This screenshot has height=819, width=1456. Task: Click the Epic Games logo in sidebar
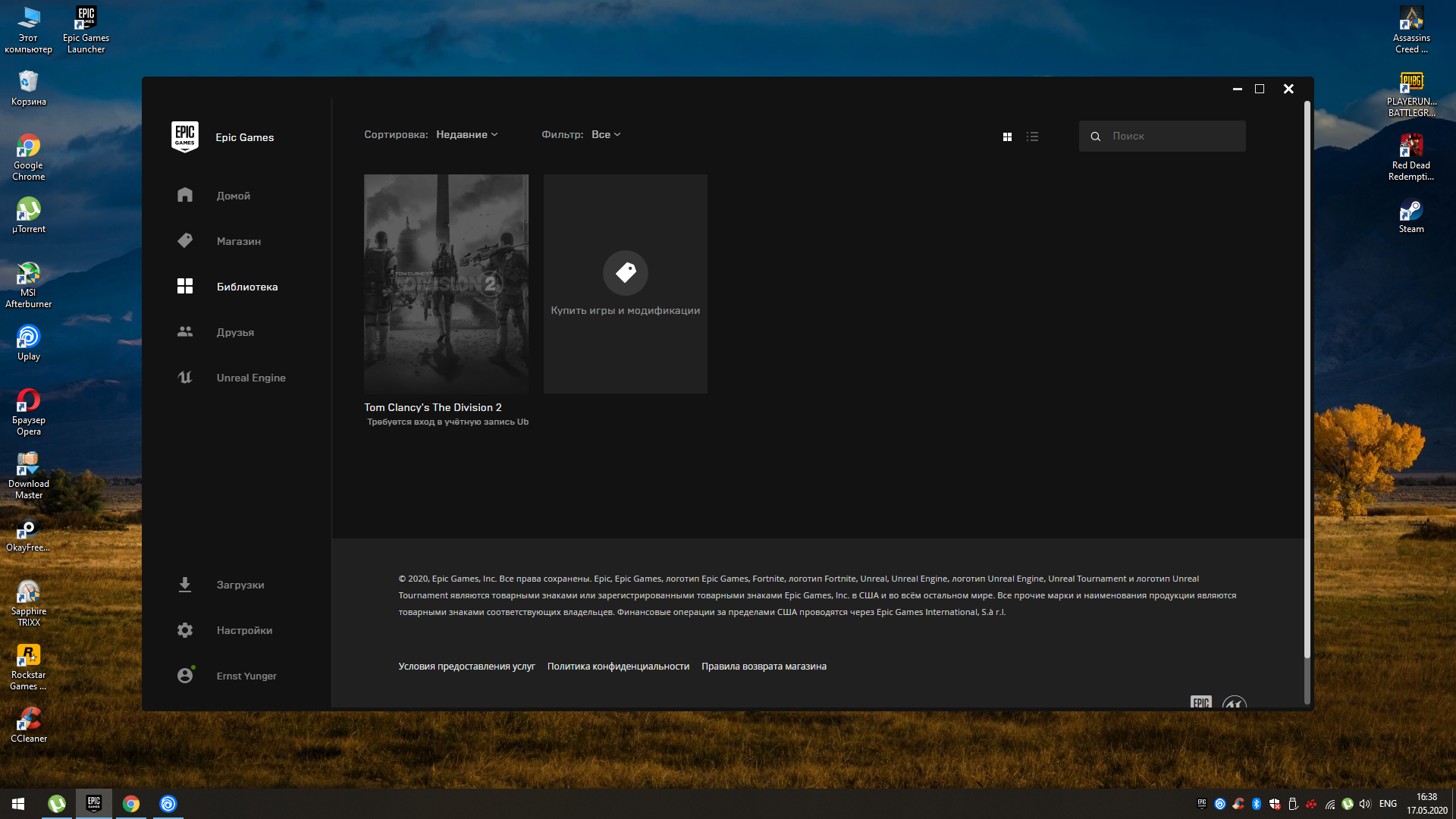(x=185, y=136)
